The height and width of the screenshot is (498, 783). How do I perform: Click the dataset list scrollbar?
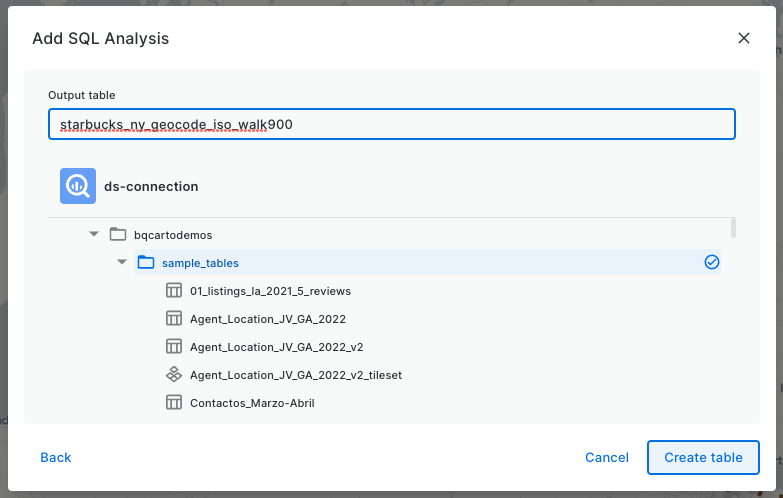tap(734, 228)
